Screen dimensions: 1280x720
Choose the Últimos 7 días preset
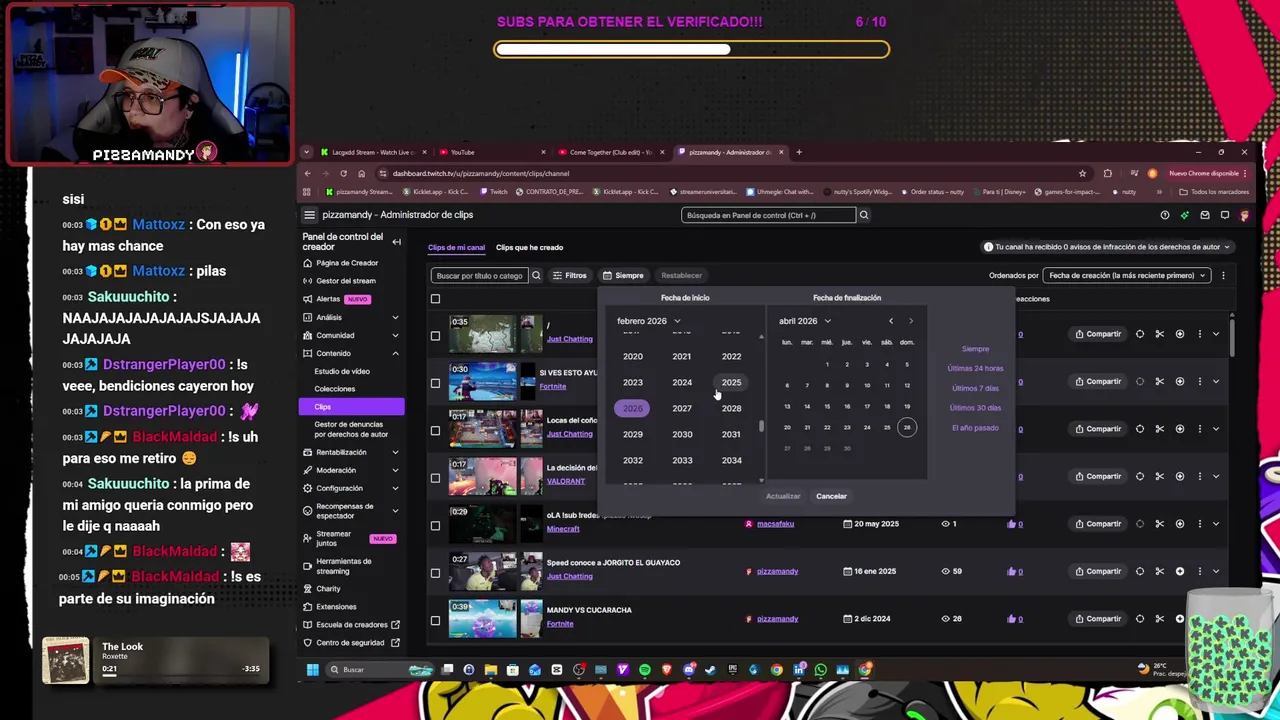click(x=975, y=388)
